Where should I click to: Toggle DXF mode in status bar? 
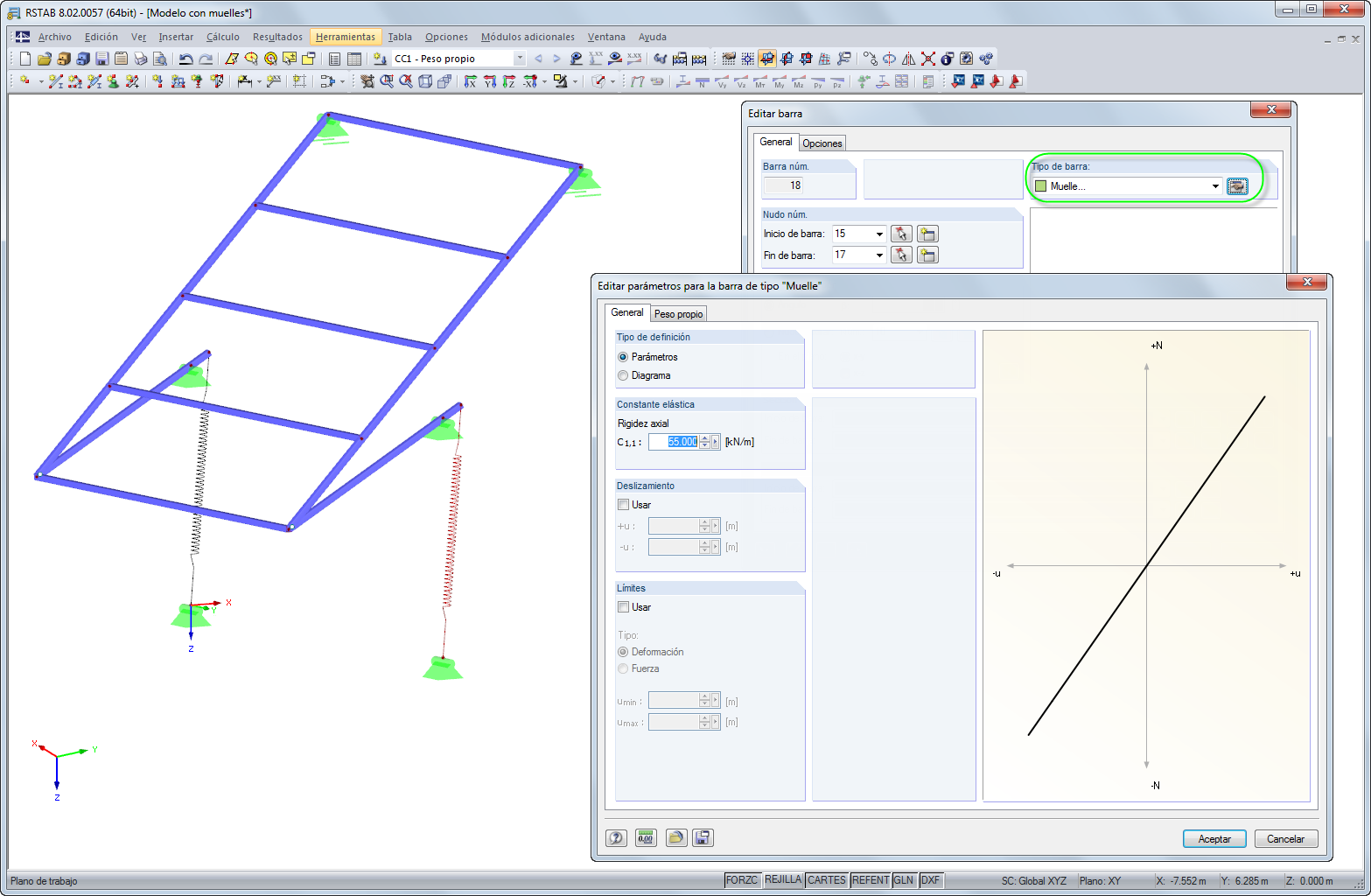pos(931,880)
